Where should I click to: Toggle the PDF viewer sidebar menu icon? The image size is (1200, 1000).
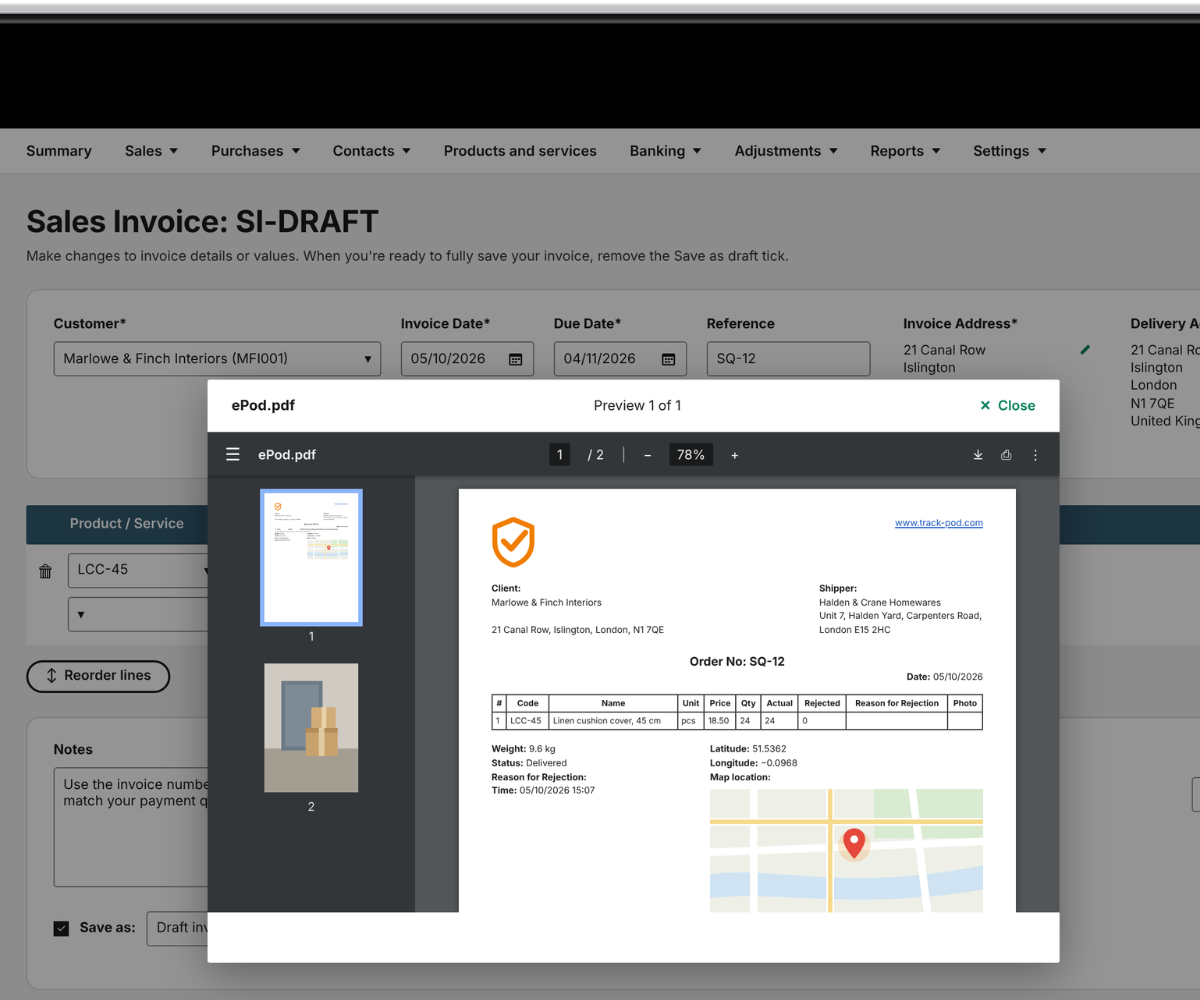pyautogui.click(x=233, y=455)
